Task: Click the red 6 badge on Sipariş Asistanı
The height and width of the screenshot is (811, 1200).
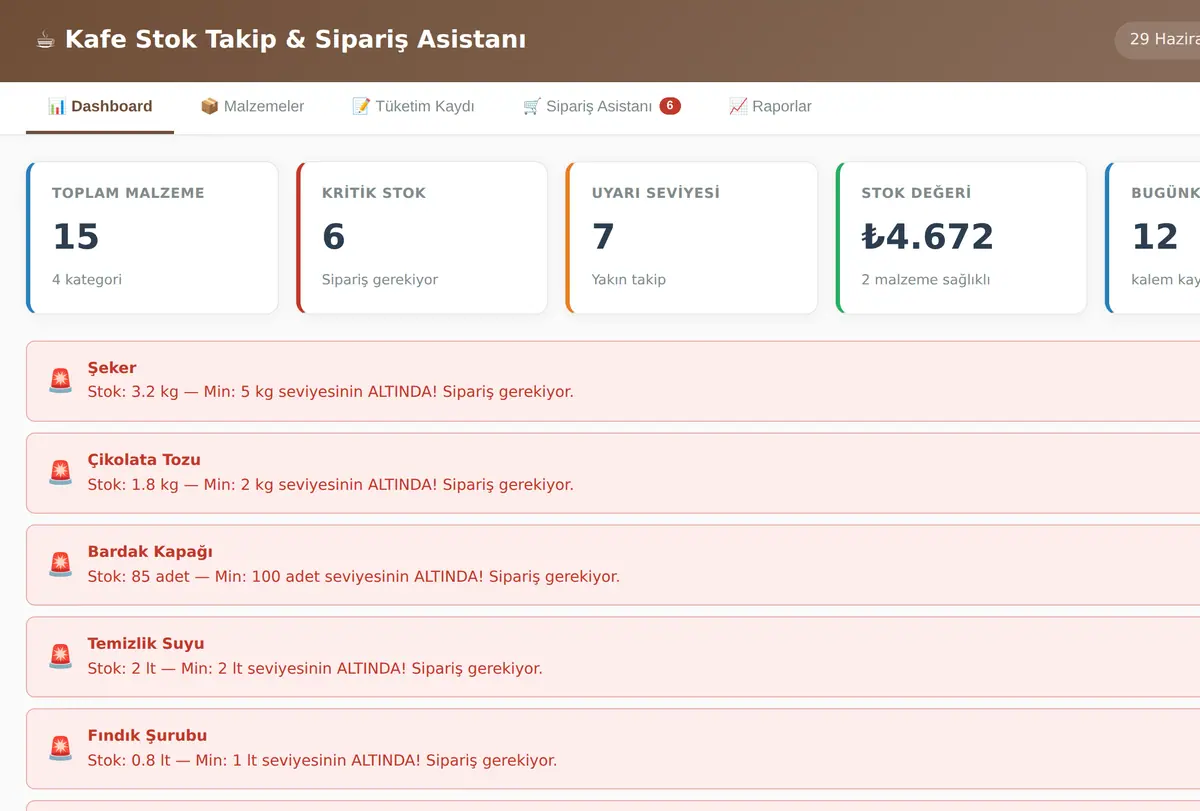Action: 670,106
